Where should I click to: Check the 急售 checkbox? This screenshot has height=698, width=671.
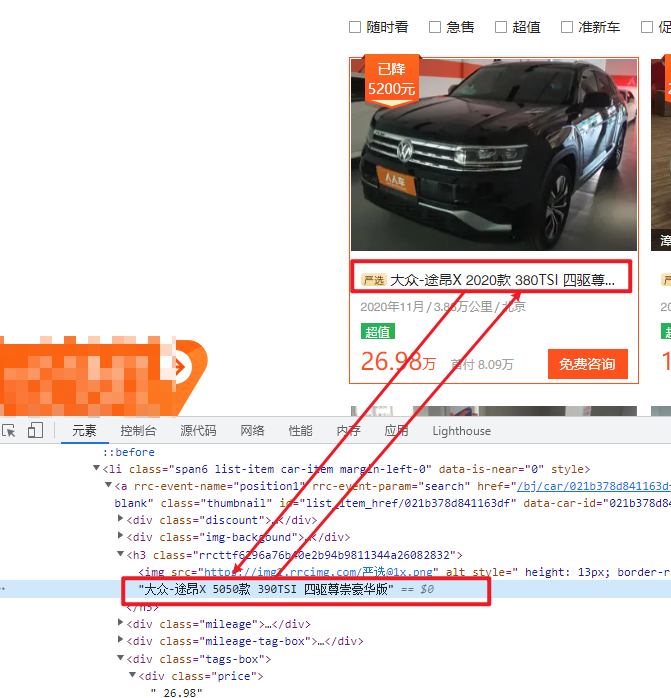click(x=435, y=27)
